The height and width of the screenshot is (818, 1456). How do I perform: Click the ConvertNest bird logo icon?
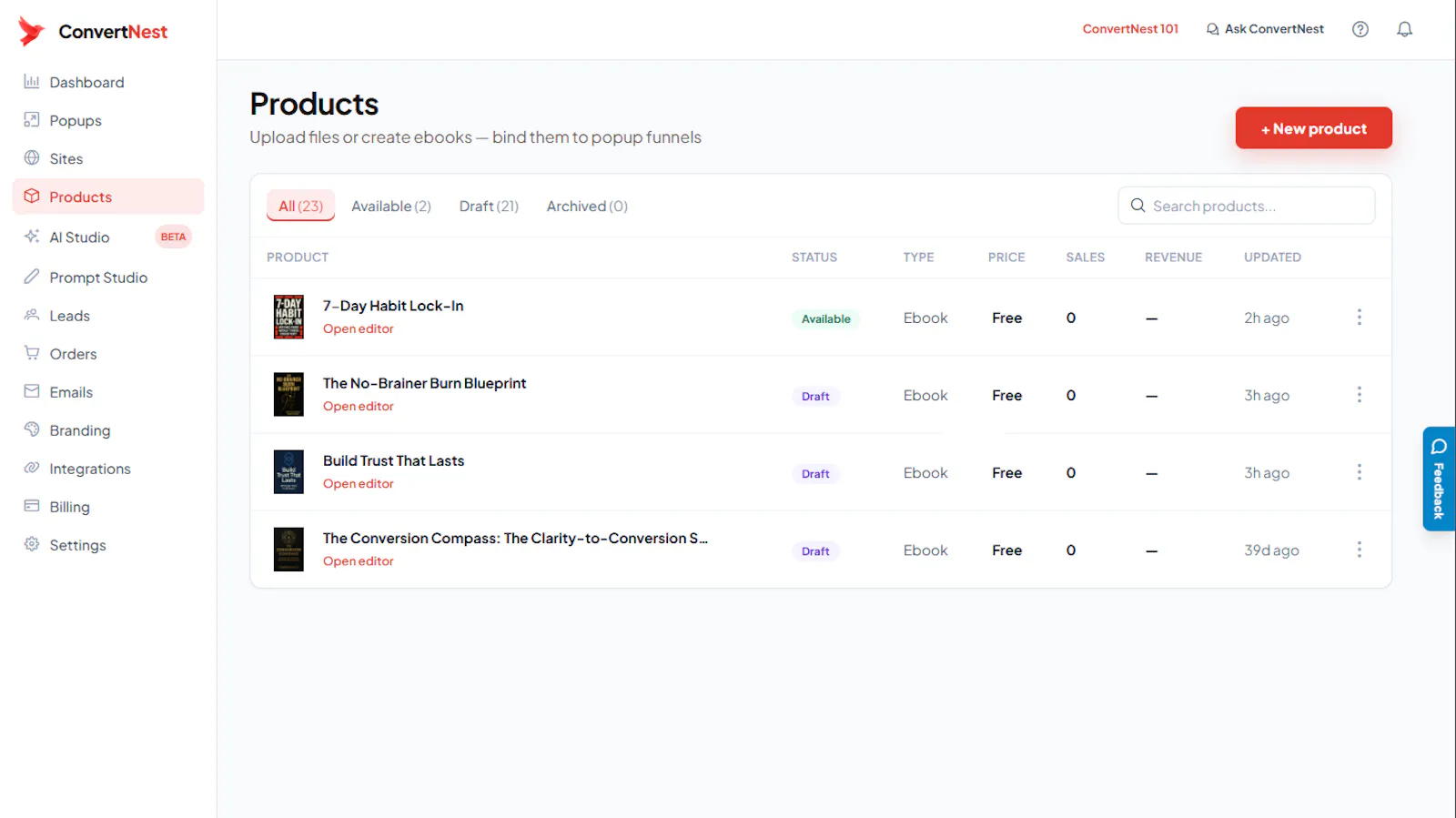click(x=31, y=31)
